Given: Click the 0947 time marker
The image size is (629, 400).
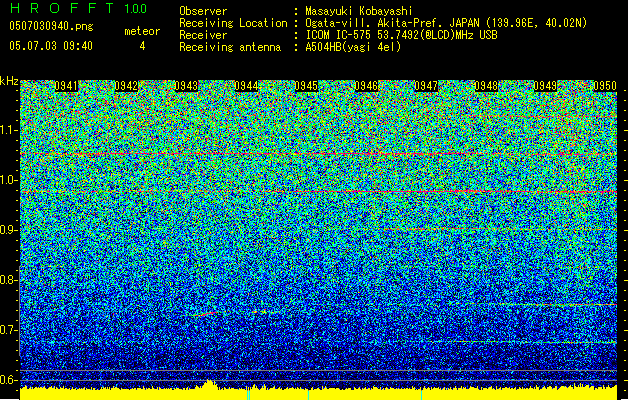Looking at the screenshot, I should pyautogui.click(x=426, y=86).
